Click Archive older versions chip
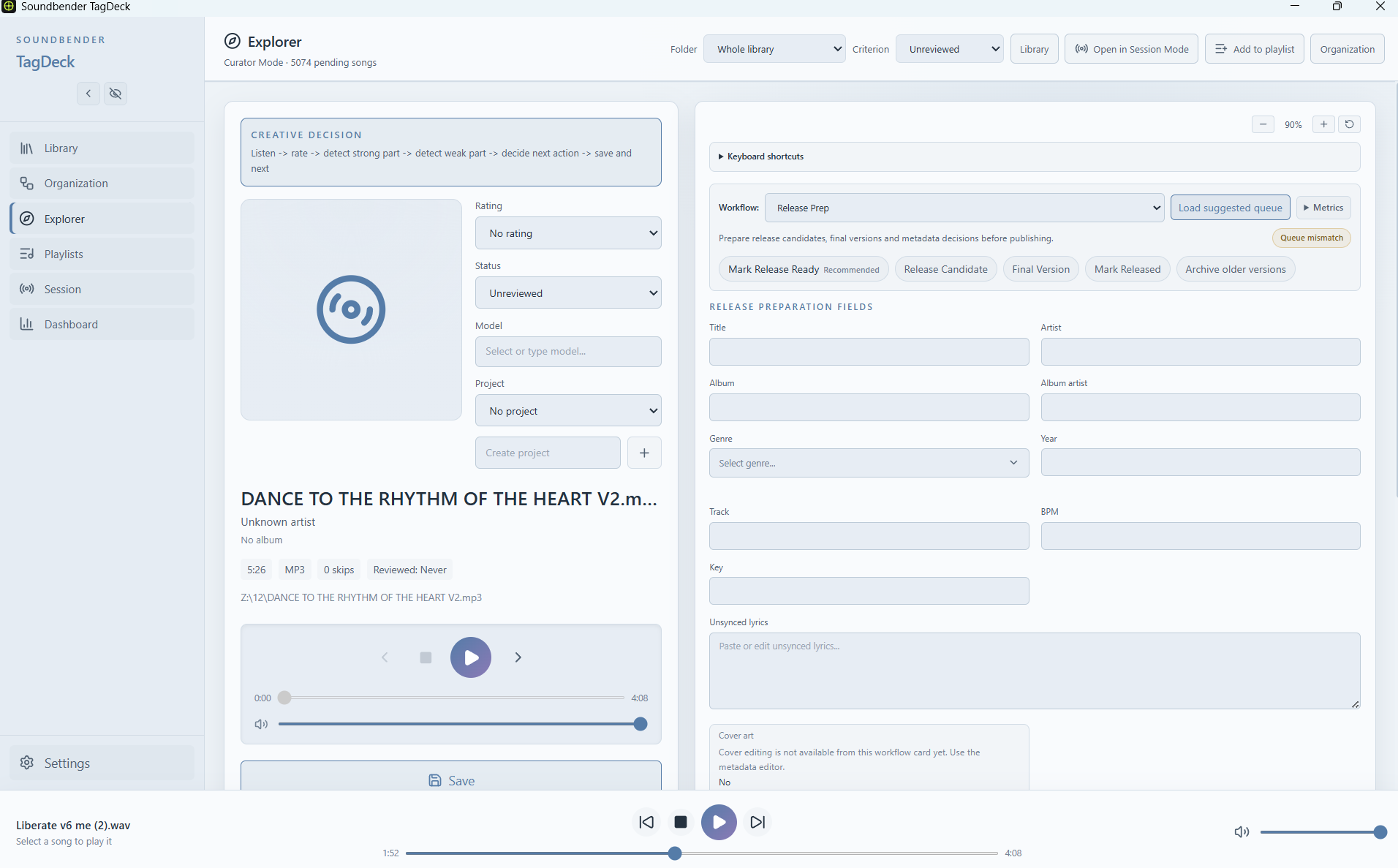The width and height of the screenshot is (1398, 868). pyautogui.click(x=1235, y=269)
